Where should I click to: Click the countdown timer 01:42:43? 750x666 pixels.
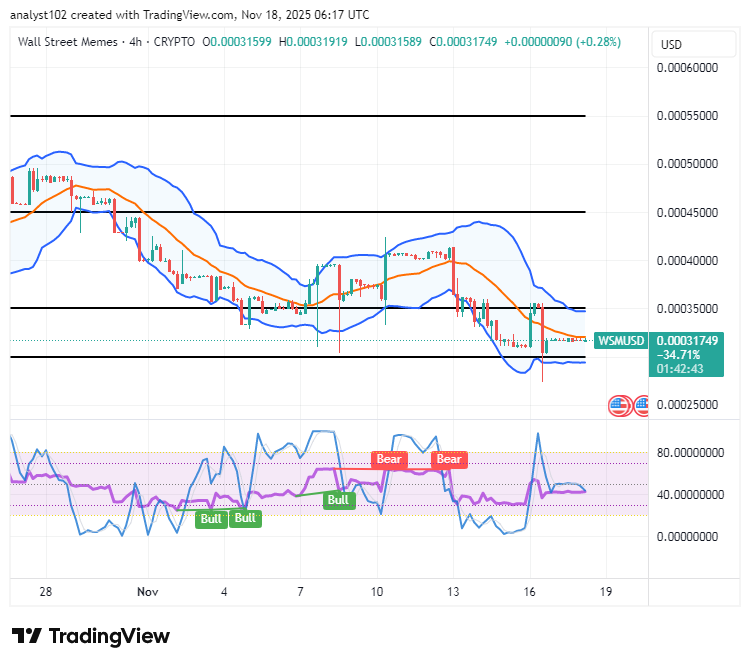(x=680, y=369)
